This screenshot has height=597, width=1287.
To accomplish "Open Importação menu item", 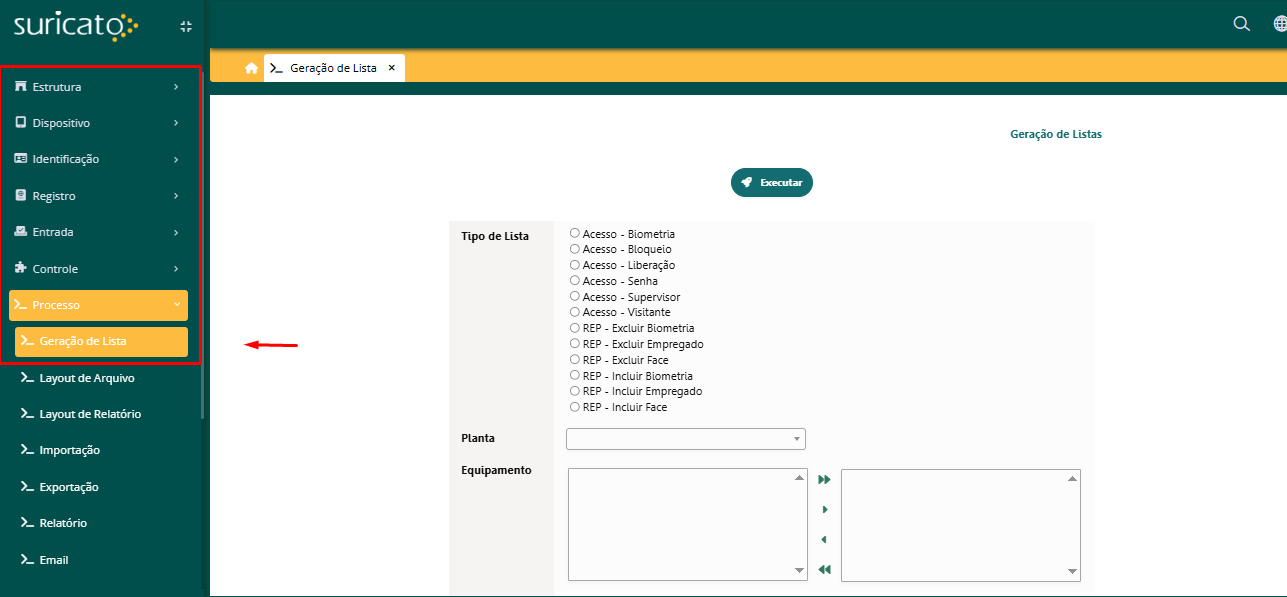I will pyautogui.click(x=70, y=450).
